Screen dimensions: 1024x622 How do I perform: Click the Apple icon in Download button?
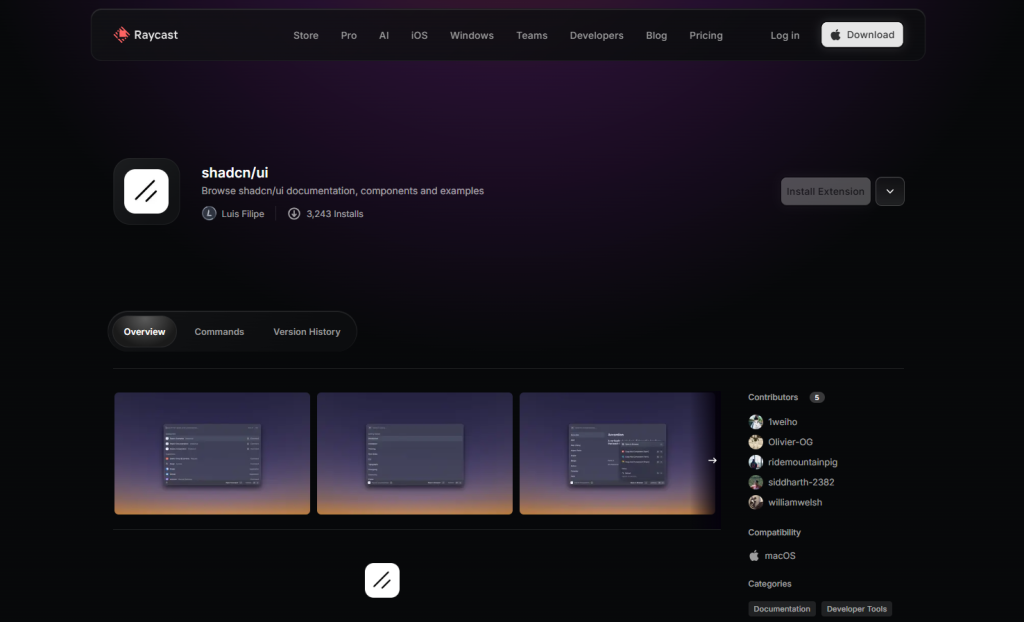835,35
